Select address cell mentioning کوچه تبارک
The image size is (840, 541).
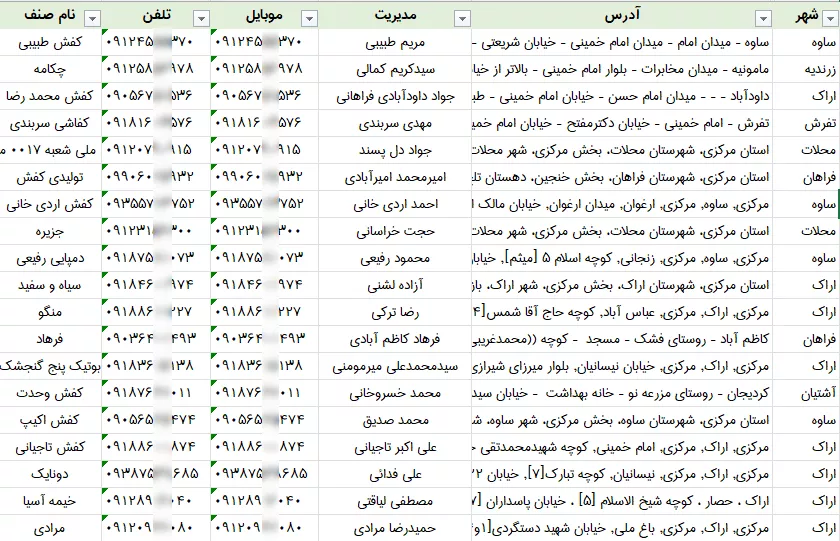click(622, 474)
